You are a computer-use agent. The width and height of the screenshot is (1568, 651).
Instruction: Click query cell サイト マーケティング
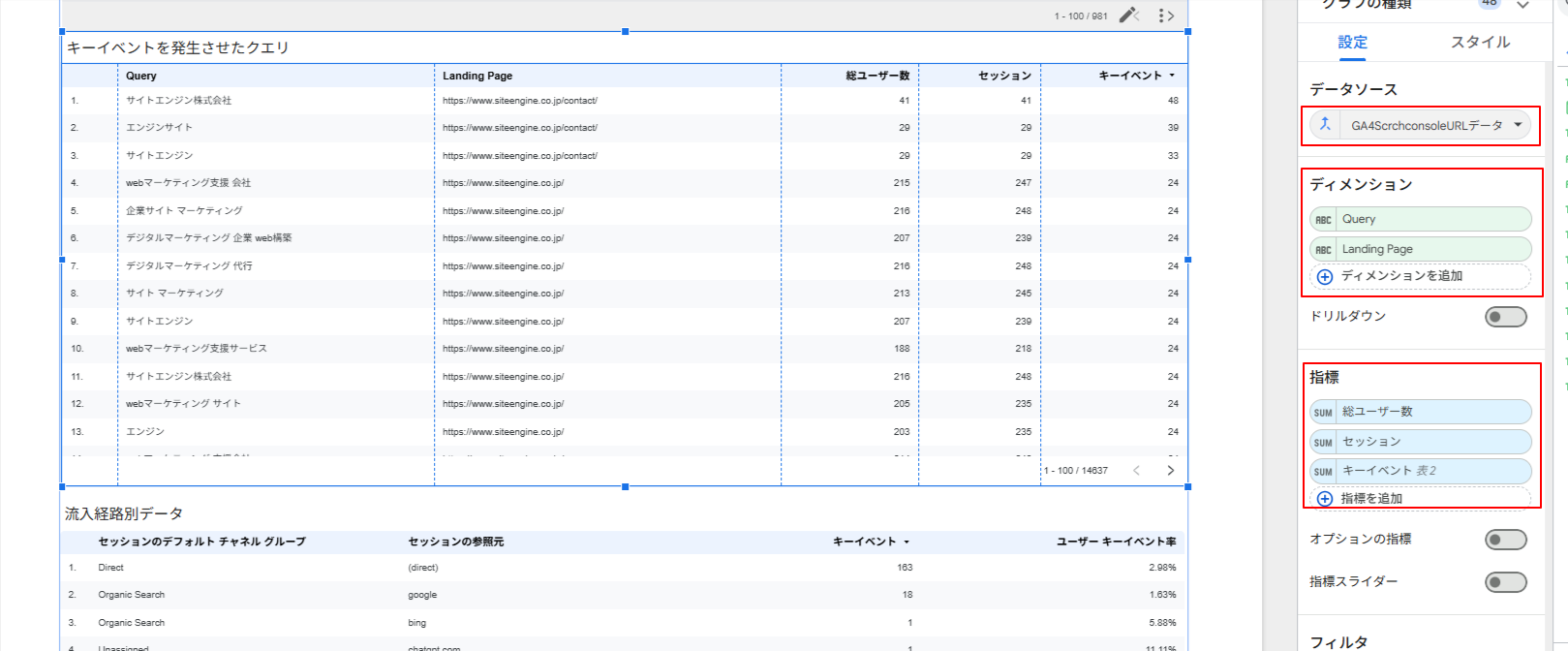[174, 293]
